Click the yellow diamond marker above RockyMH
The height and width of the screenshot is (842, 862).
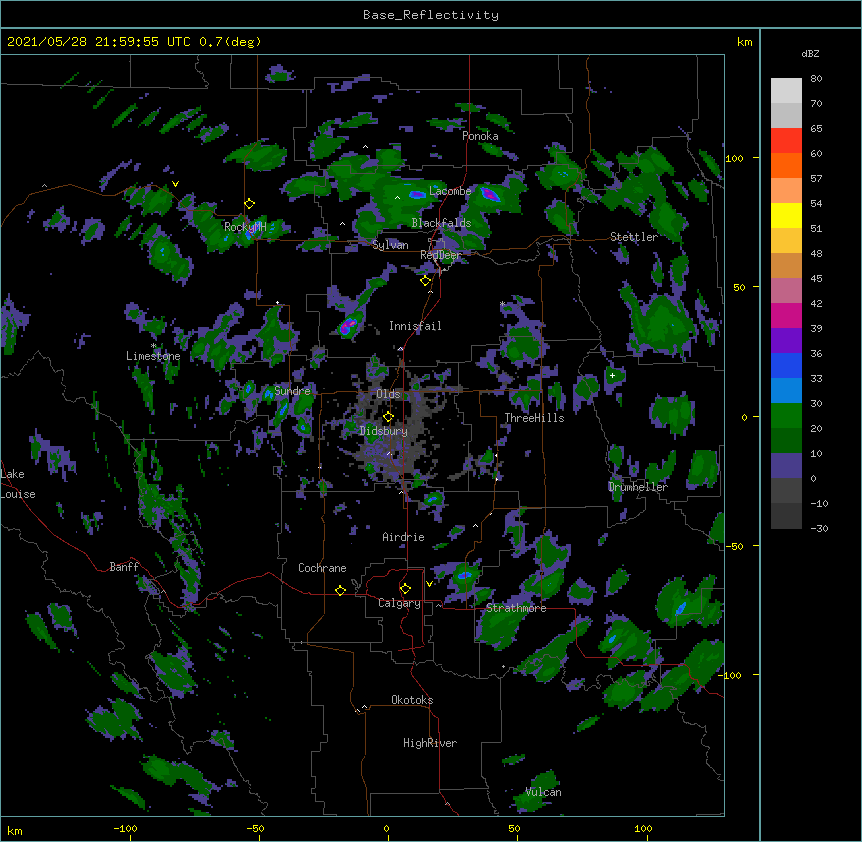click(x=249, y=204)
